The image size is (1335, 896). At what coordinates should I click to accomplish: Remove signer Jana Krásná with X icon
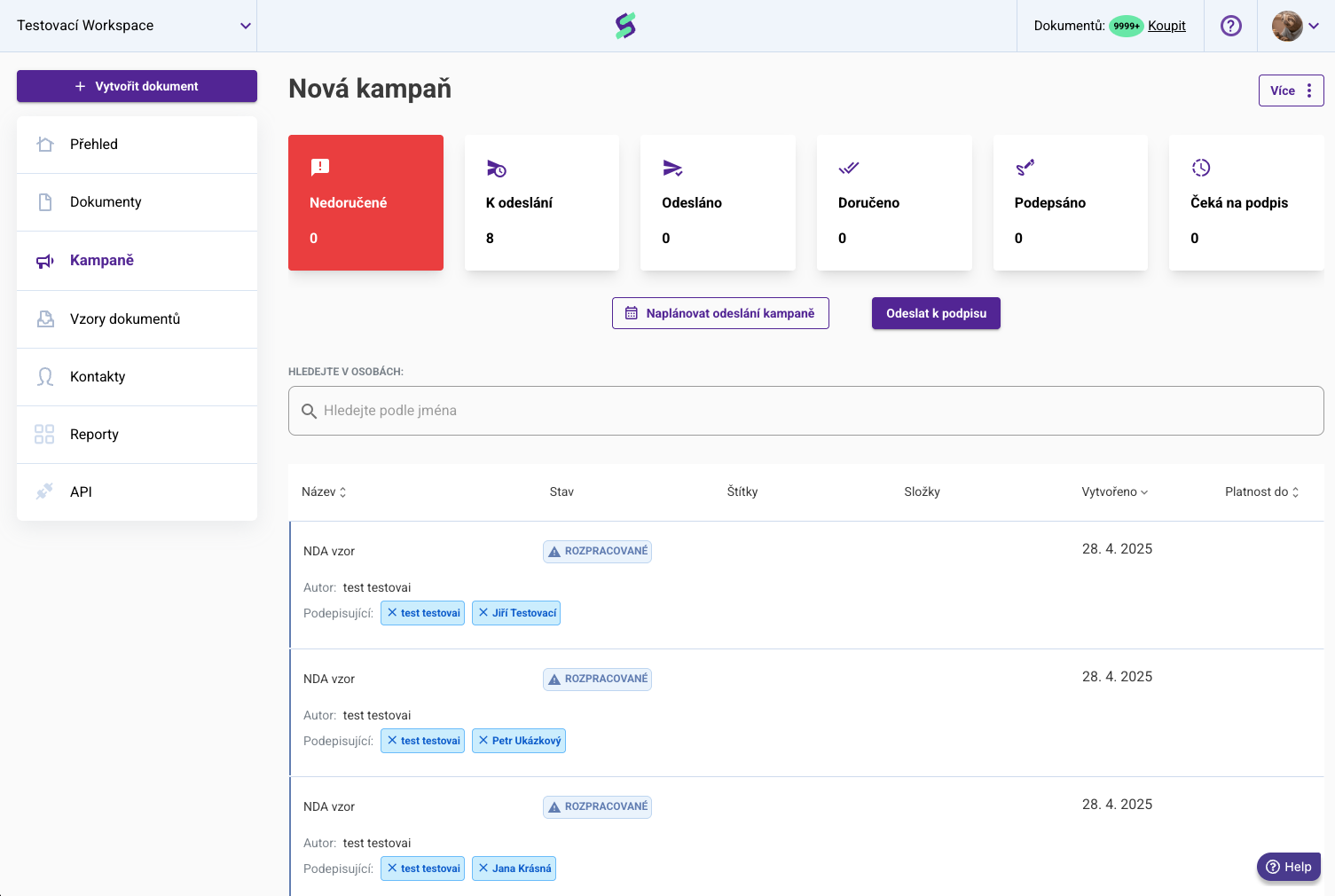(483, 868)
